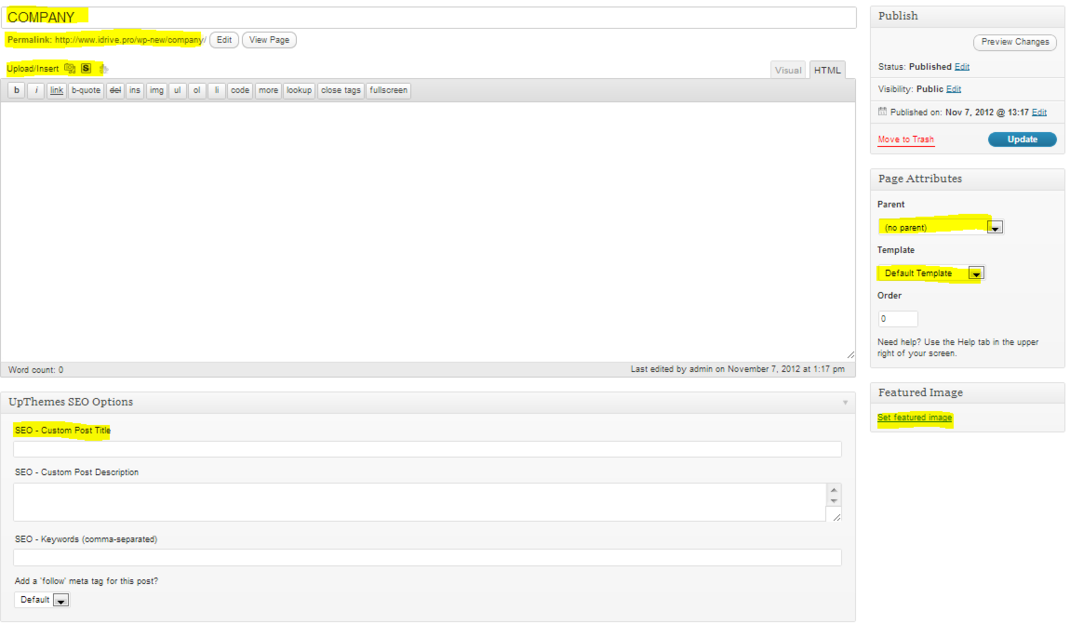Viewport: 1070px width, 624px height.
Task: Toggle bold with the 'b' quicktag
Action: tap(16, 91)
